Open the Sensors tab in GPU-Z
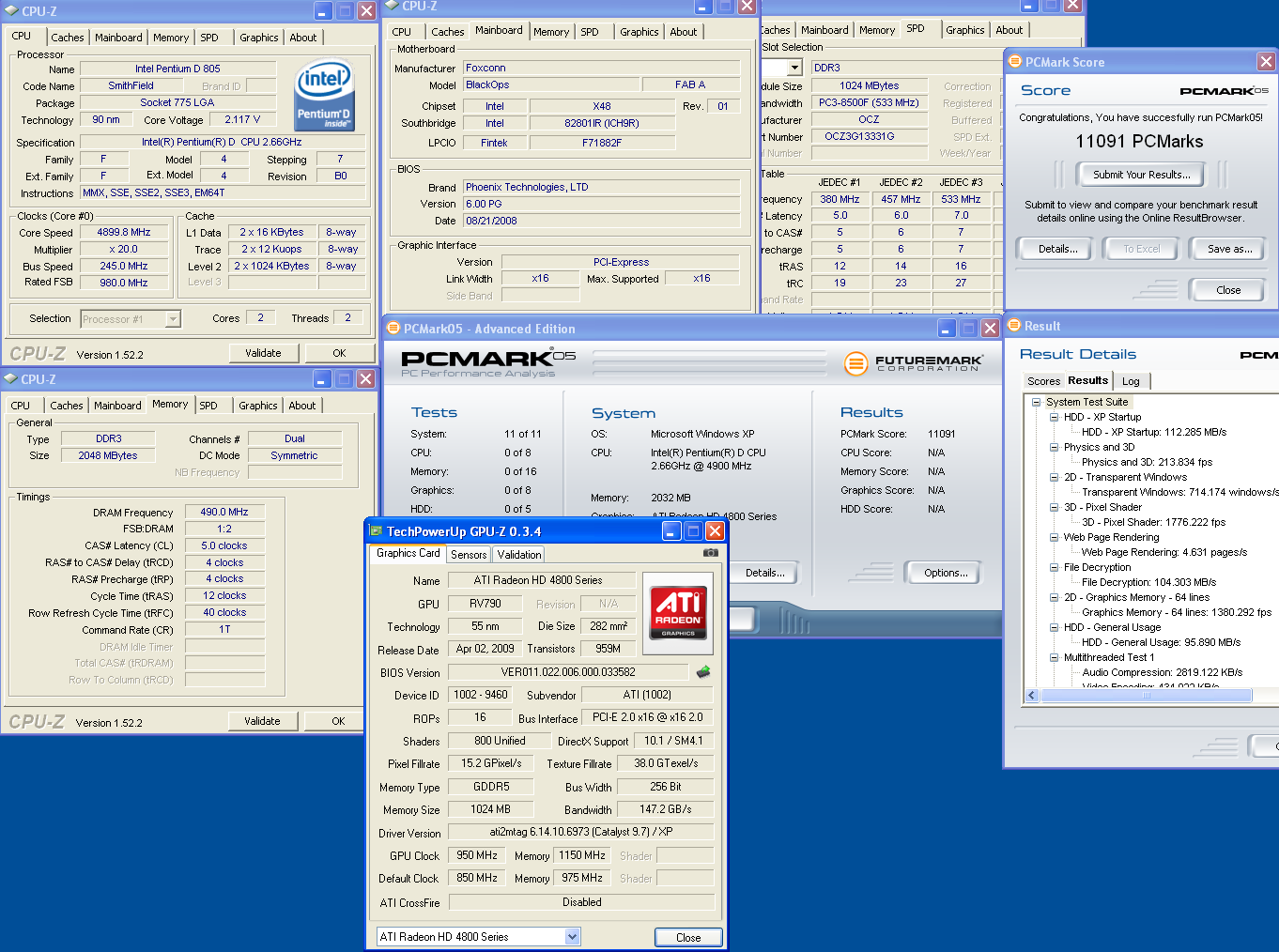Screen dimensions: 1279x952 [469, 555]
